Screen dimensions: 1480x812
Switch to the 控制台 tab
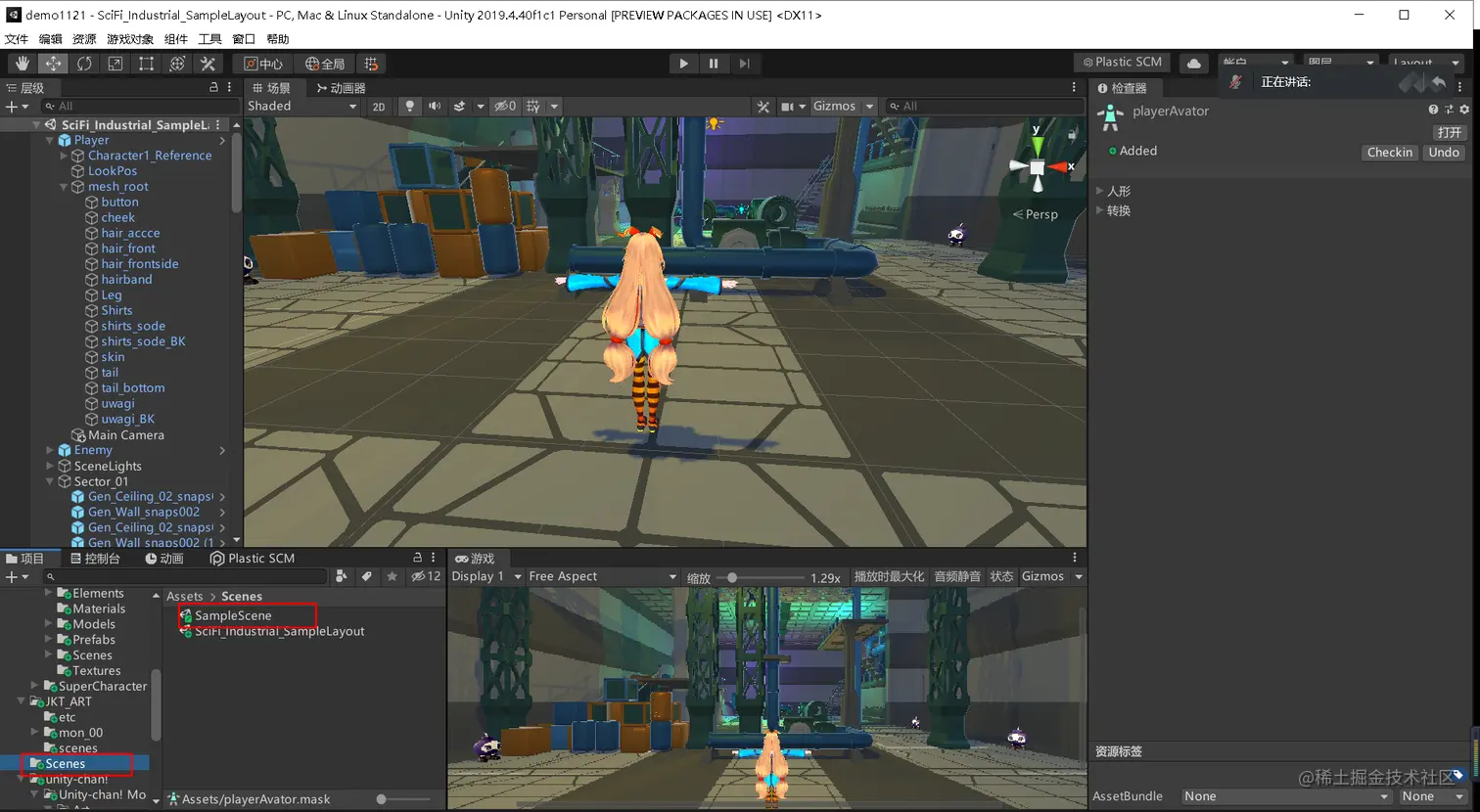point(95,559)
